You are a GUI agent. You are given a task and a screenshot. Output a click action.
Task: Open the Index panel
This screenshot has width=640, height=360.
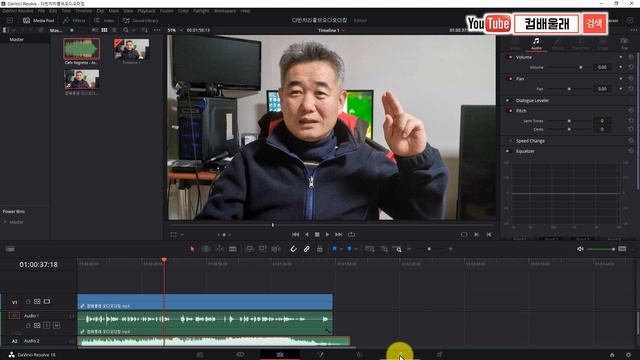point(104,20)
